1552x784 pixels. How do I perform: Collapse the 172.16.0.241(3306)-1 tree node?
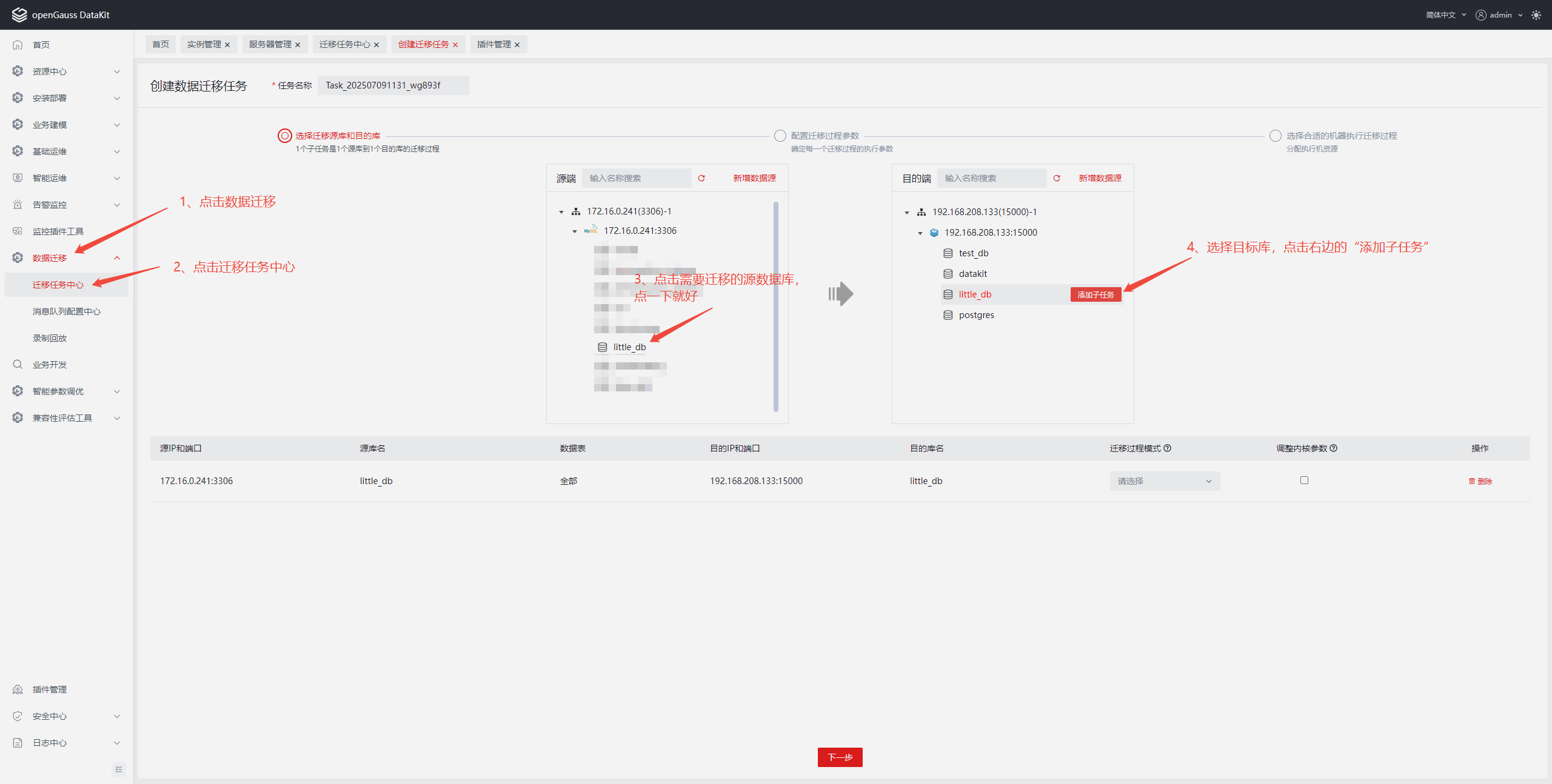[561, 212]
